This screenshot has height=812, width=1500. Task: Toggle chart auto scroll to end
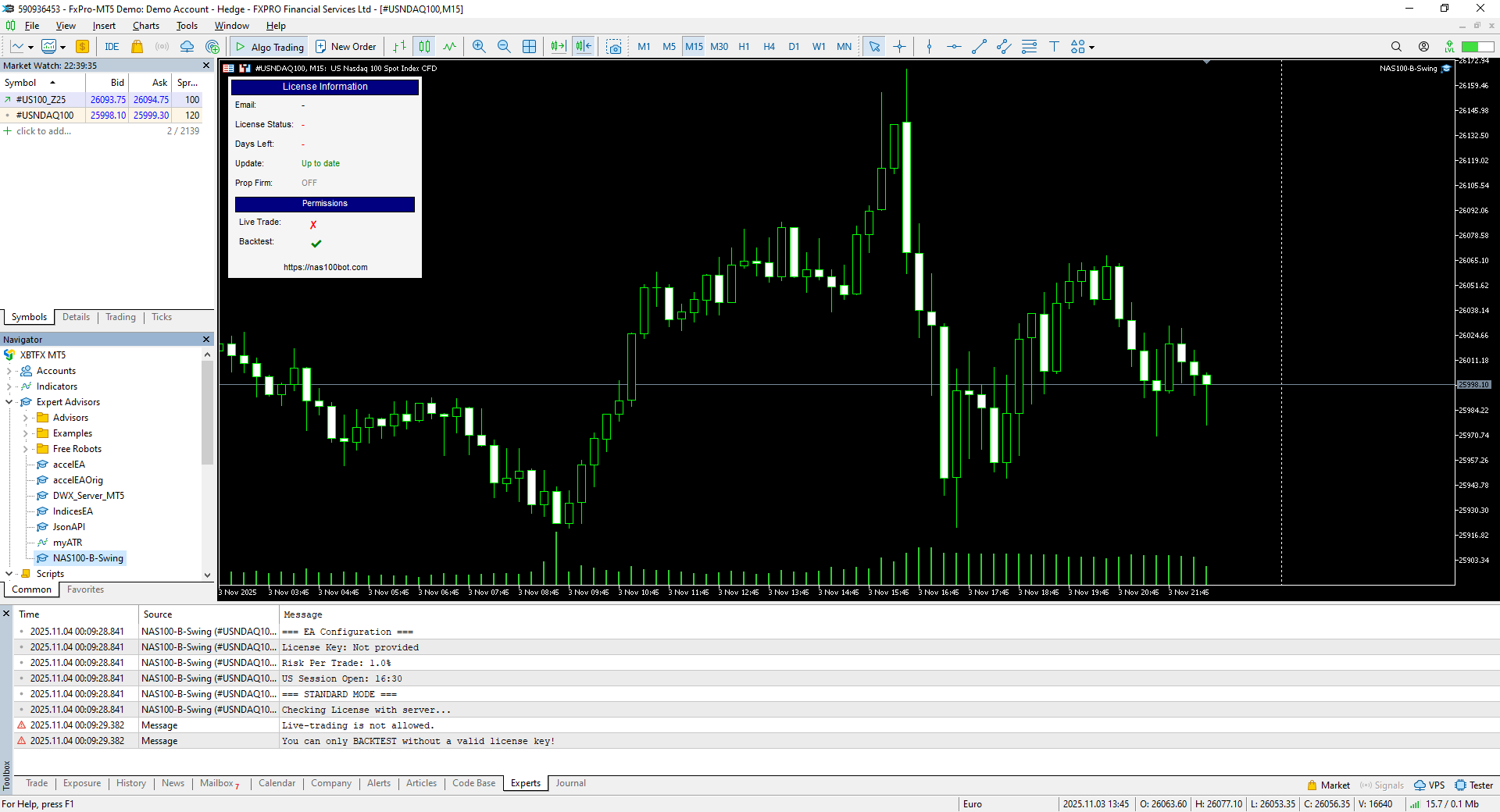pyautogui.click(x=558, y=47)
